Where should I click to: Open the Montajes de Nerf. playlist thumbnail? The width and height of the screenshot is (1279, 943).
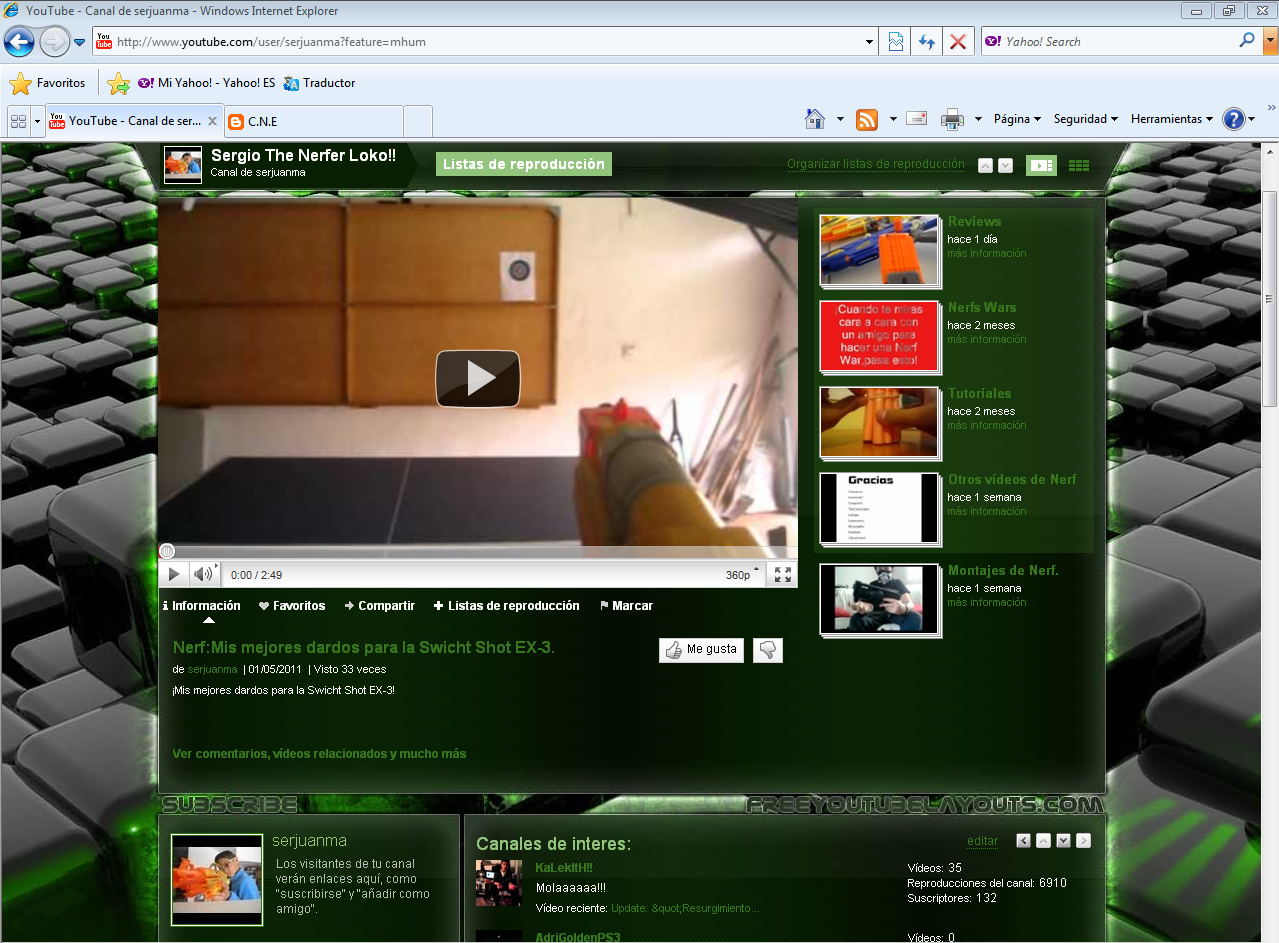point(879,599)
